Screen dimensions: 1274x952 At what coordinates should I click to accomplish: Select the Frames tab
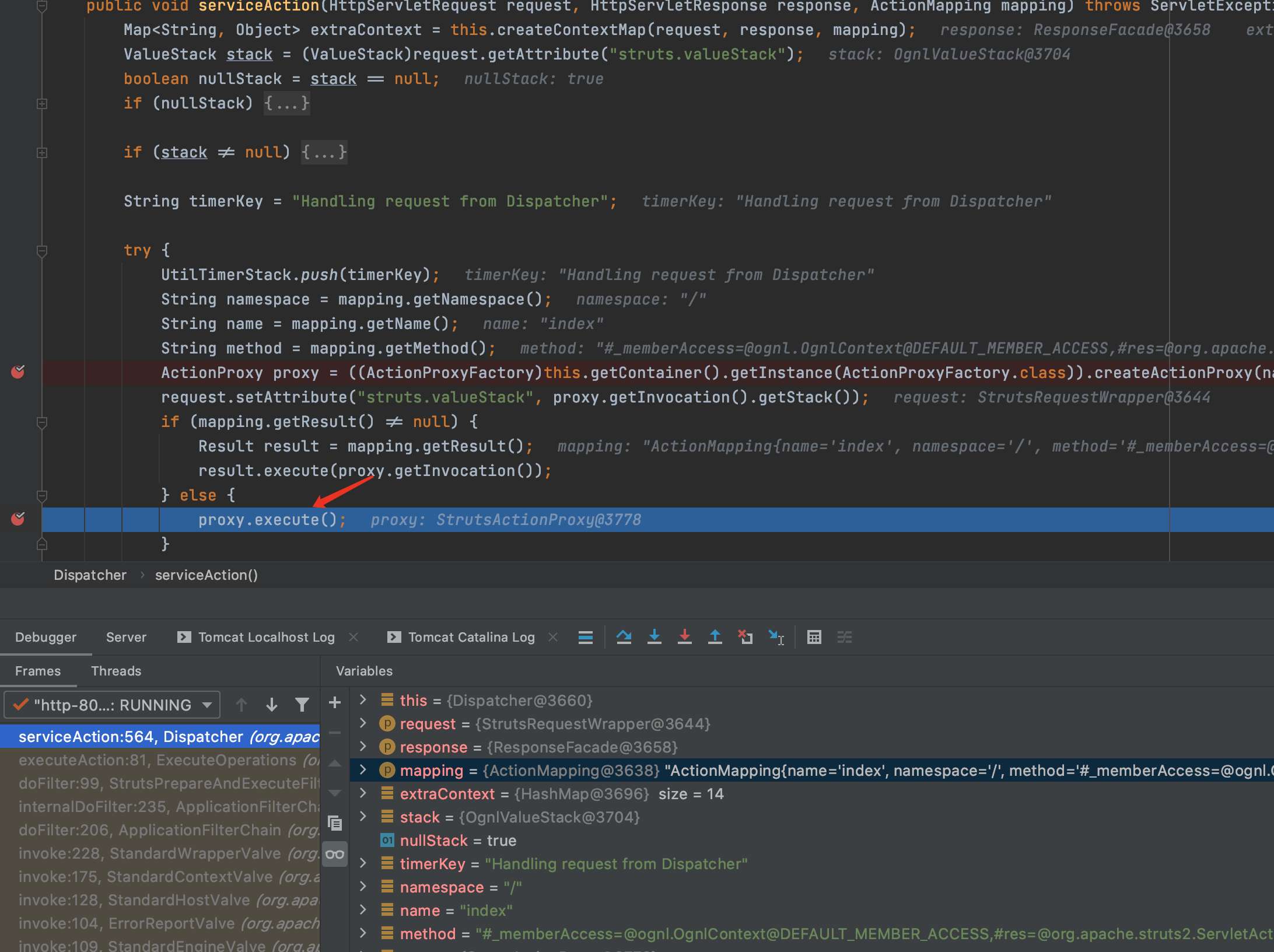point(38,671)
